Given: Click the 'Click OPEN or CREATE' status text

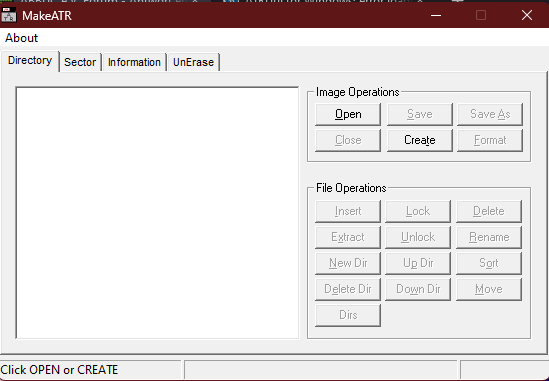Looking at the screenshot, I should tap(59, 370).
